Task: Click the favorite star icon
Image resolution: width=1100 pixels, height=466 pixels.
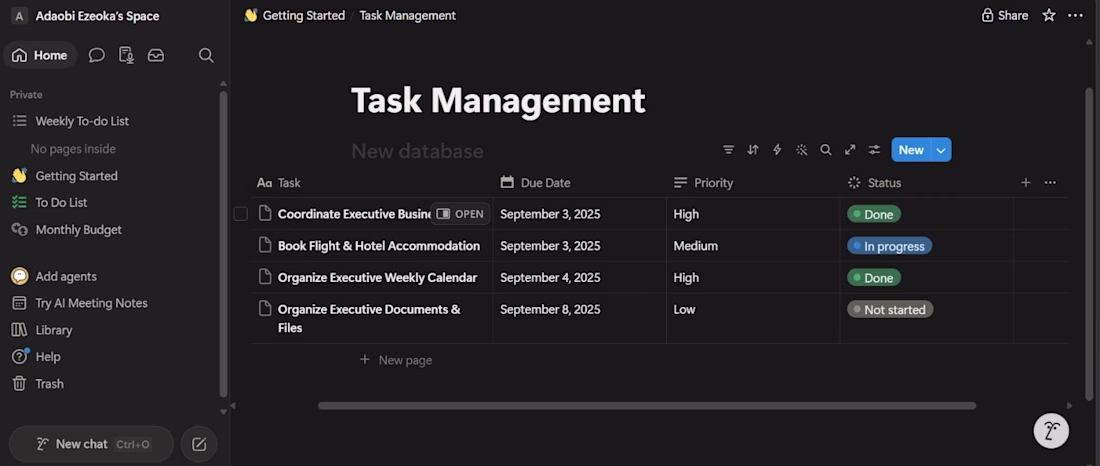Action: 1049,15
